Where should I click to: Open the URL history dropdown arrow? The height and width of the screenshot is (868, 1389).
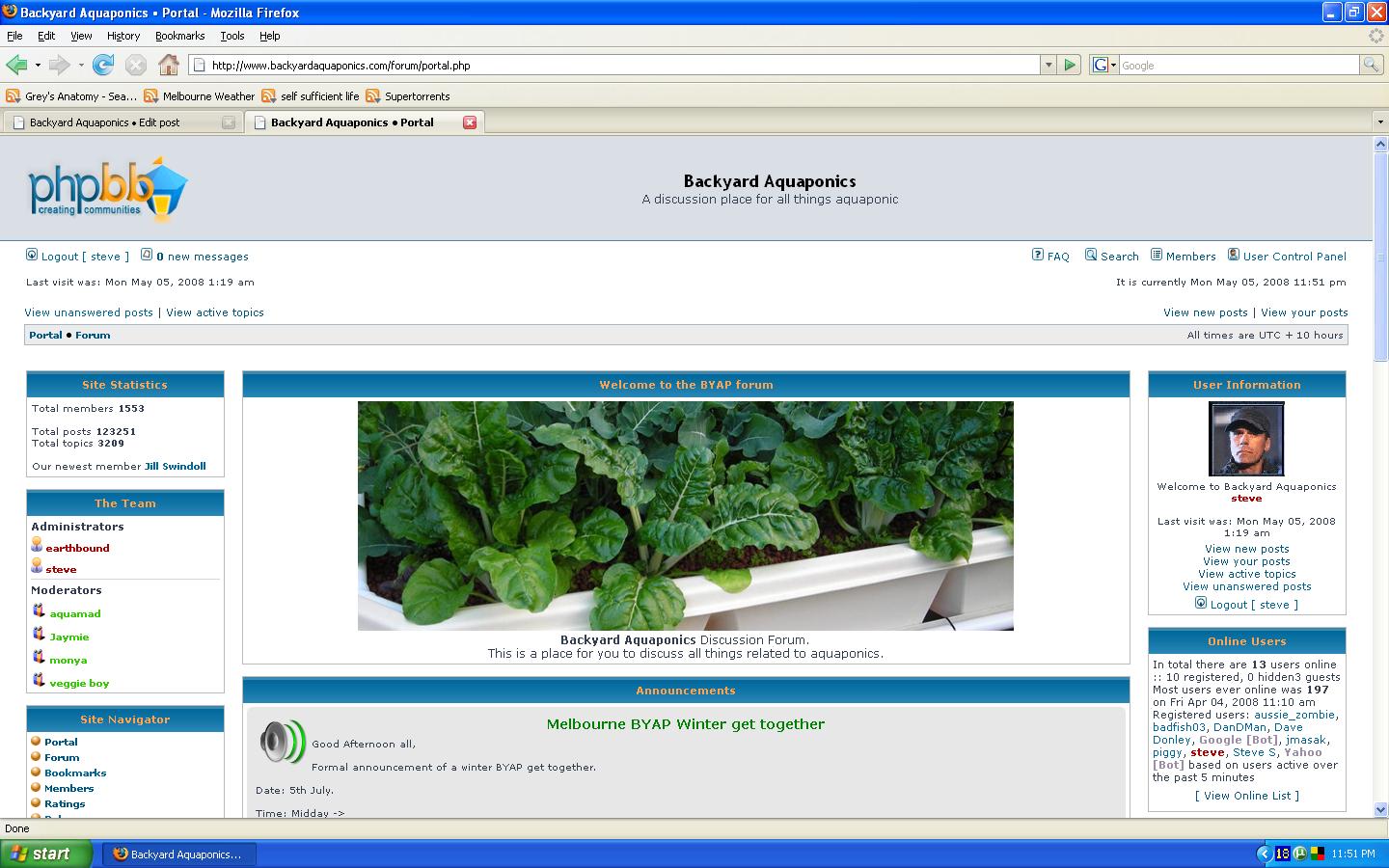[1049, 65]
